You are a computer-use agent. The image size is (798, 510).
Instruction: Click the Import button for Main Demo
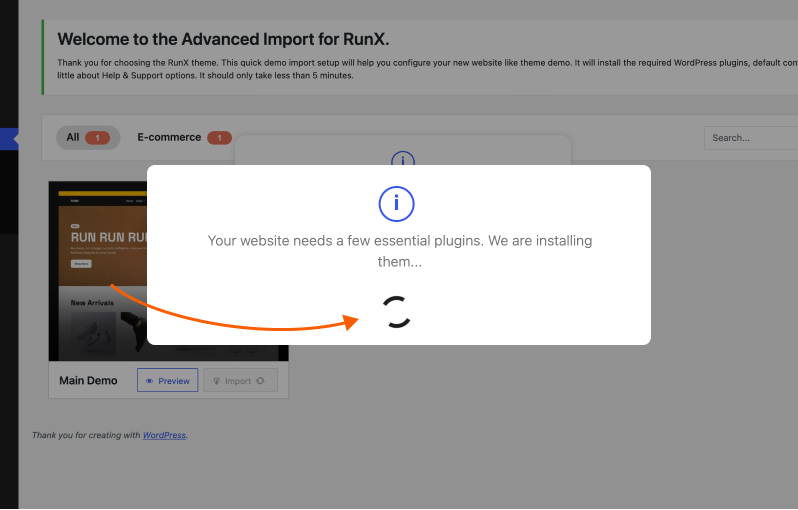[240, 380]
